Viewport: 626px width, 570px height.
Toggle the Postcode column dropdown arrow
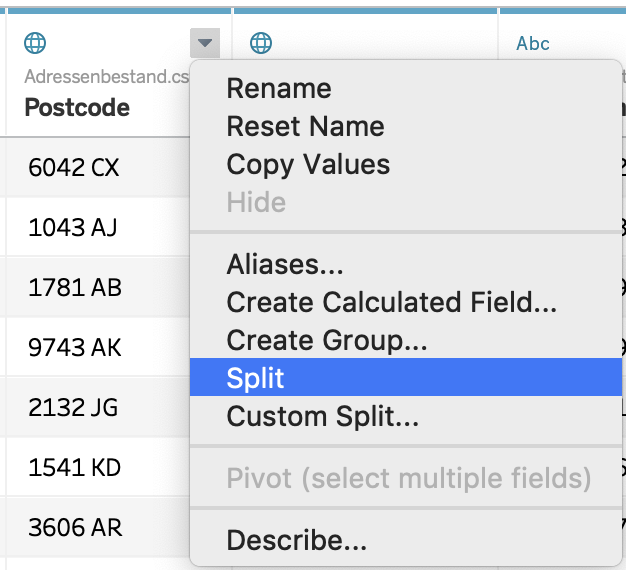tap(204, 43)
